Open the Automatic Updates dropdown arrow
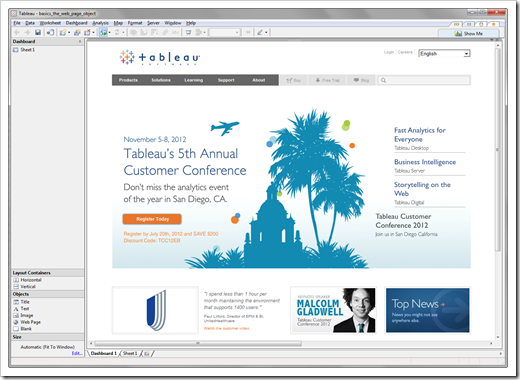520x380 pixels. point(110,32)
